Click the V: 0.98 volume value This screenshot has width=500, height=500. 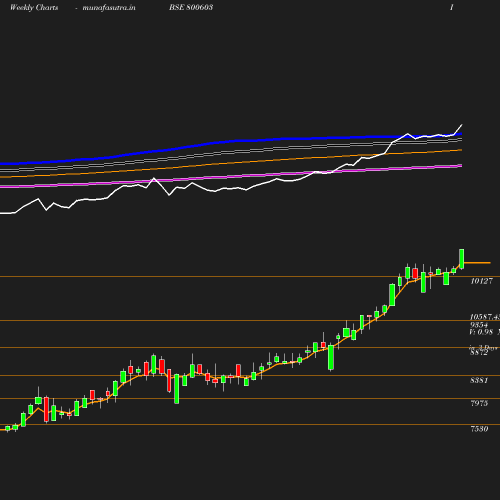pos(481,332)
